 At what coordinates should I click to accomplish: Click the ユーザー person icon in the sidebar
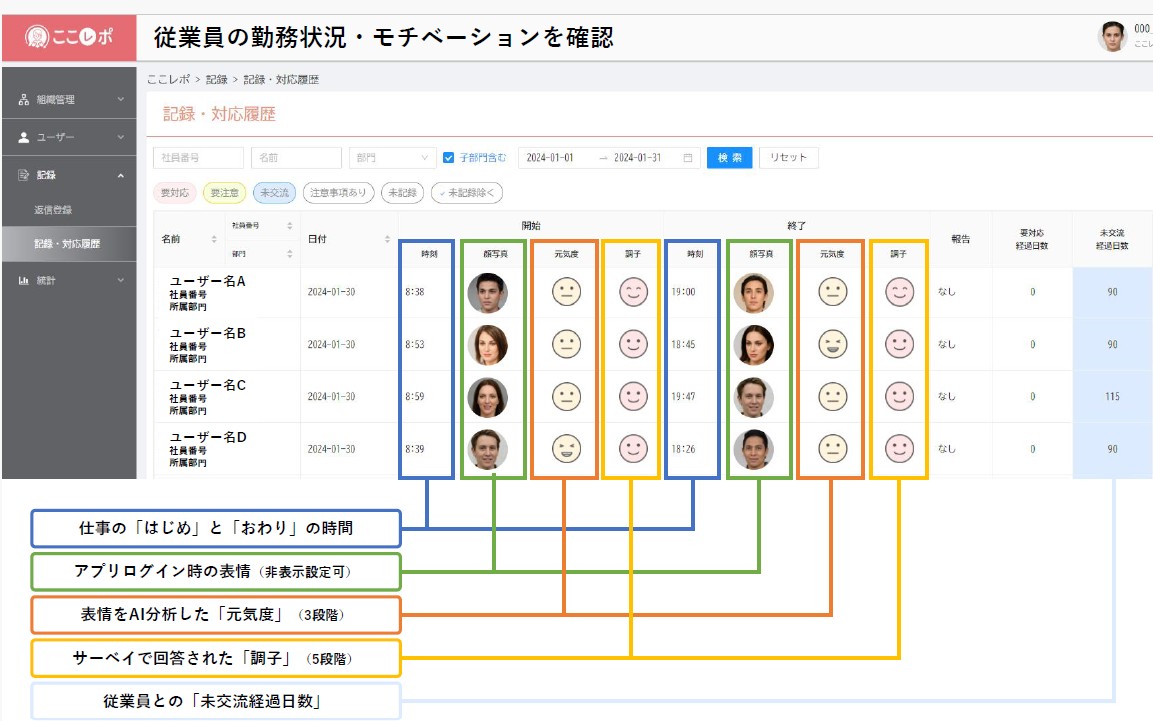pos(24,137)
